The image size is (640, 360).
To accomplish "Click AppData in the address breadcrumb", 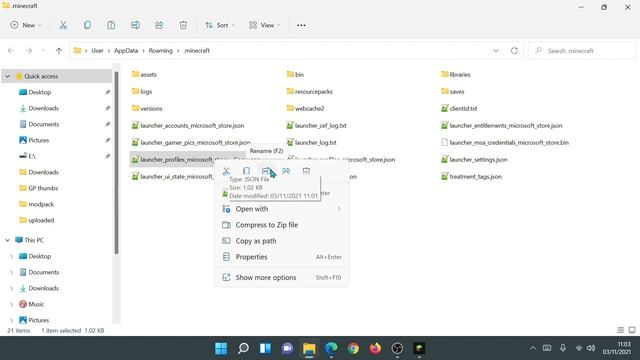I will pyautogui.click(x=126, y=51).
